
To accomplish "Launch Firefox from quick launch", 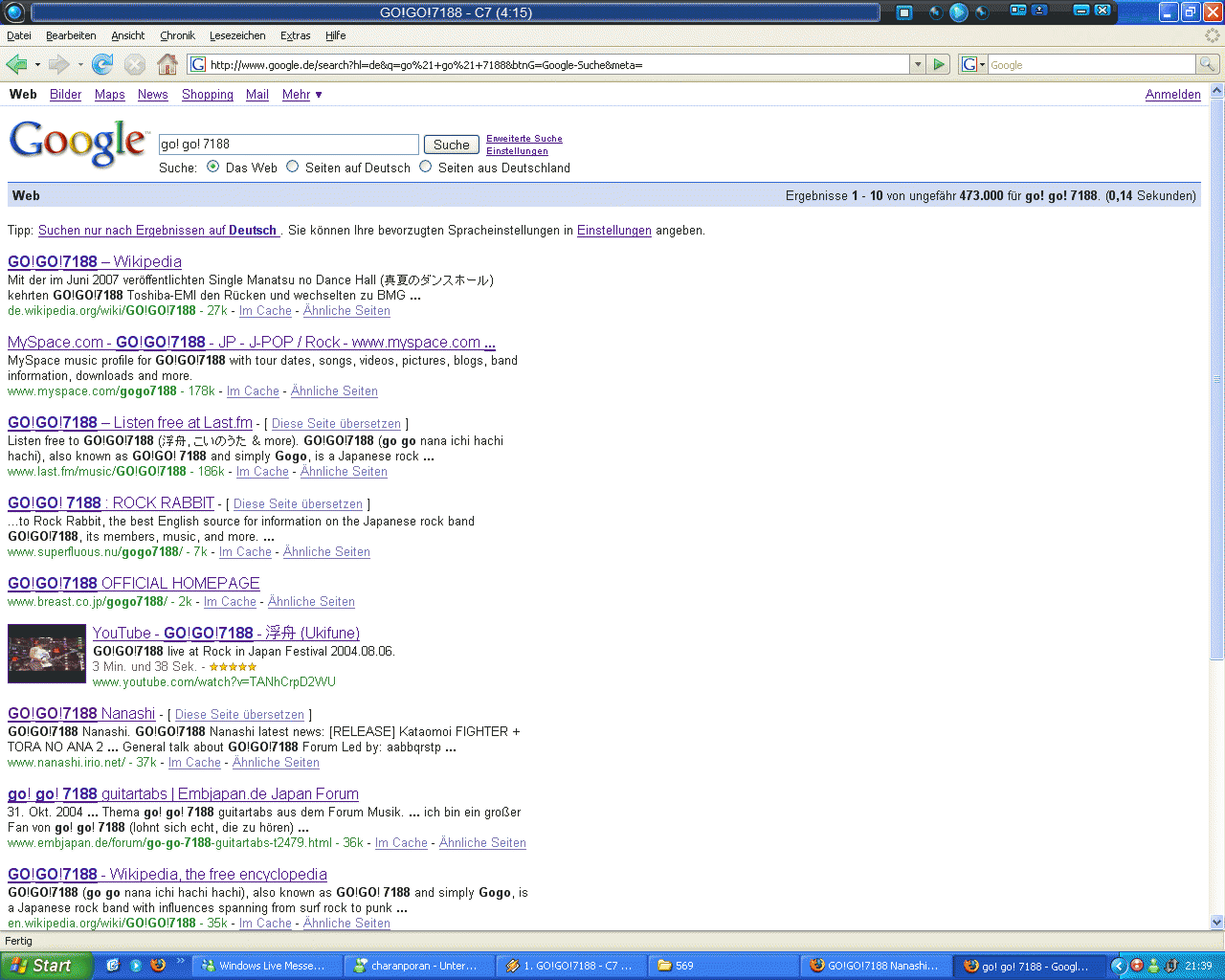I will coord(159,966).
